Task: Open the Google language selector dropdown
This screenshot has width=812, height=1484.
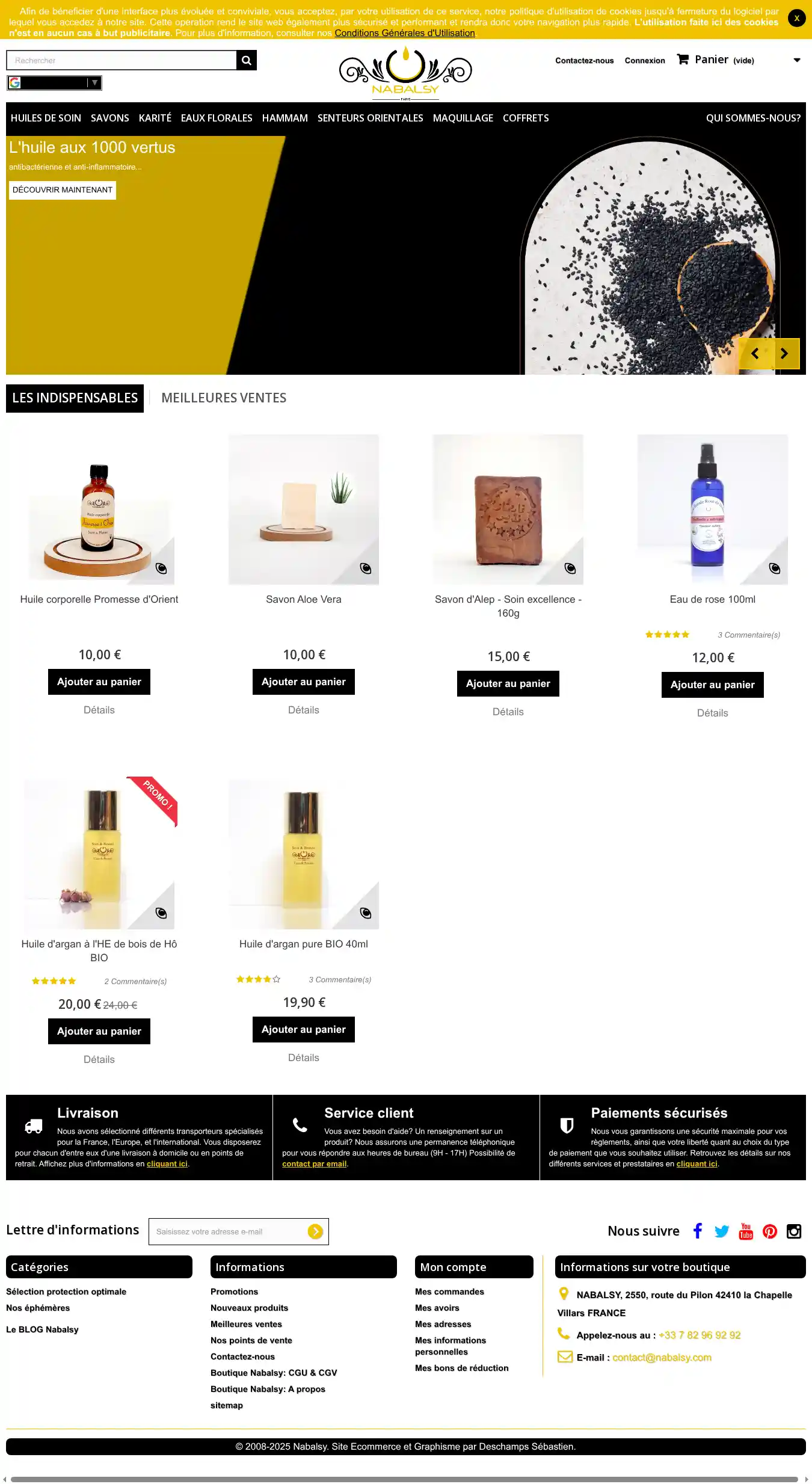Action: (54, 83)
